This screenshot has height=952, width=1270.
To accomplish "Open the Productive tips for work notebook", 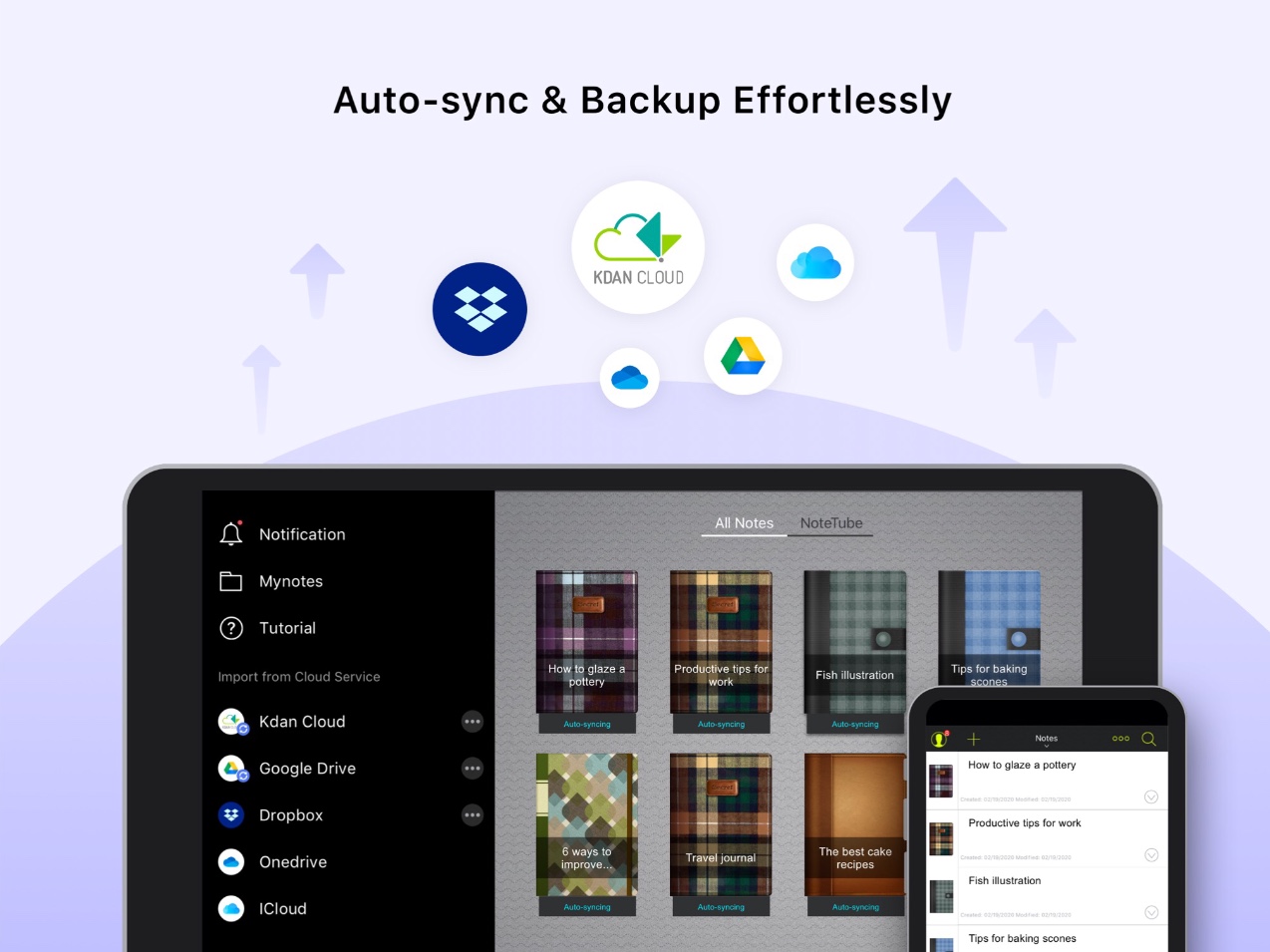I will point(721,642).
